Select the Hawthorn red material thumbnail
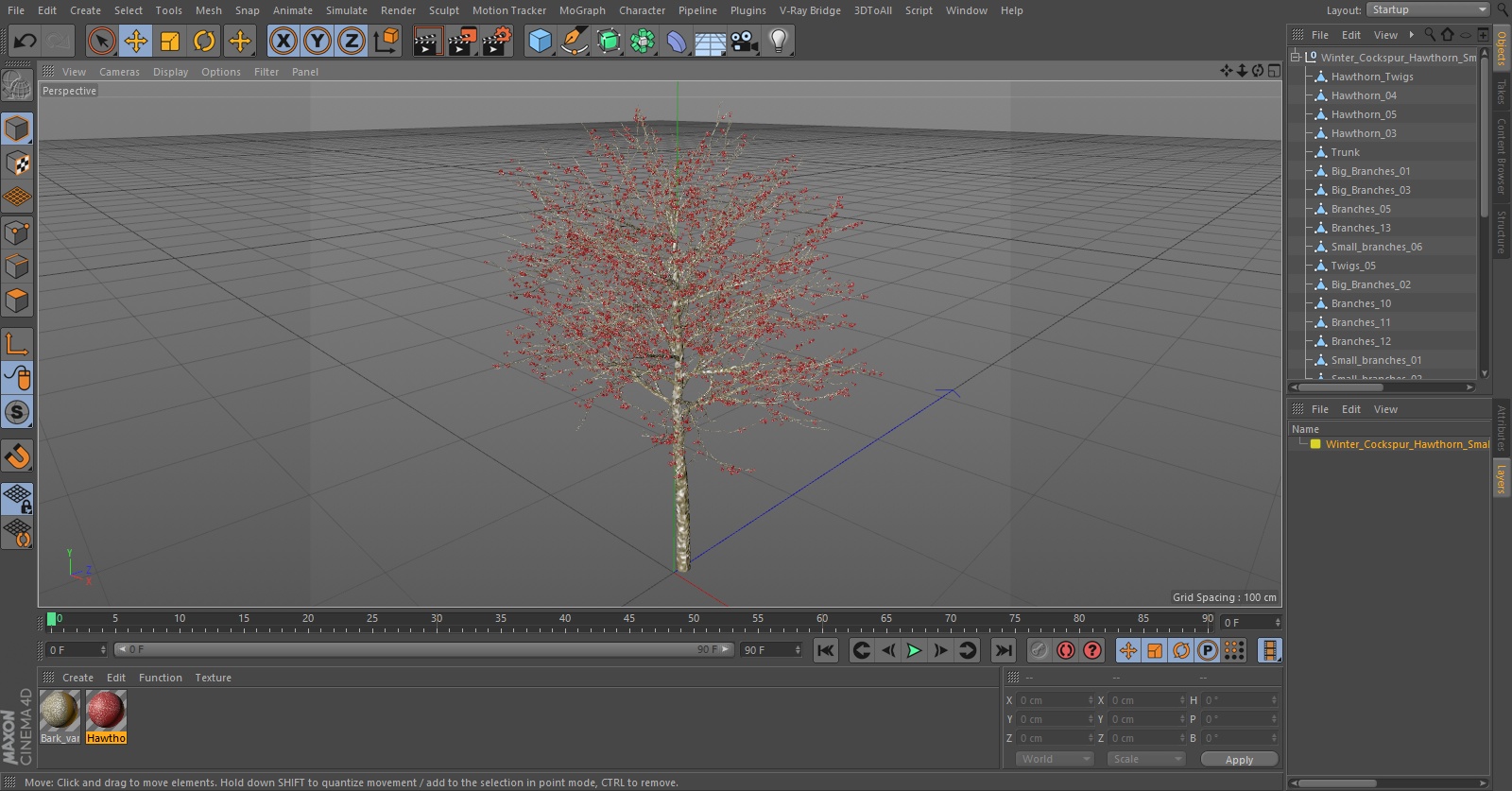The image size is (1512, 791). coord(106,711)
